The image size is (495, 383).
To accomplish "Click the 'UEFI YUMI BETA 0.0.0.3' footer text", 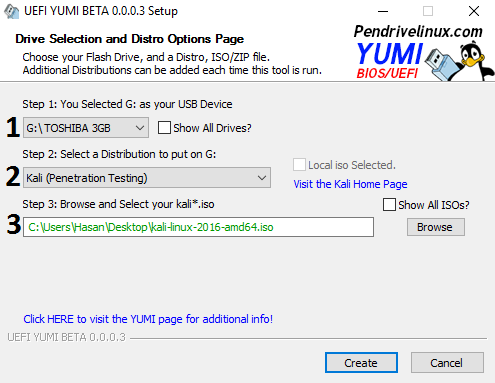I will (x=67, y=337).
